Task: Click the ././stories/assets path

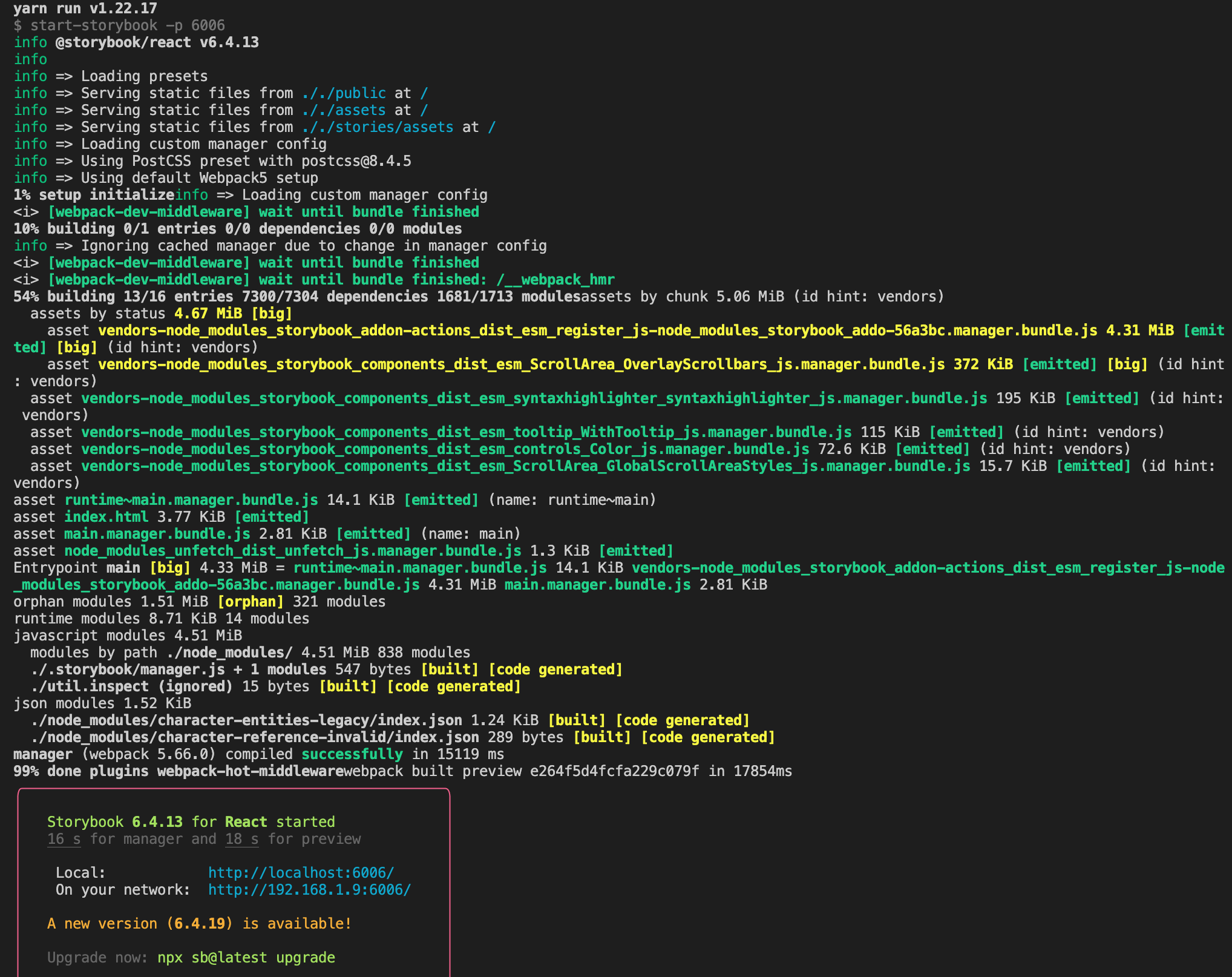Action: click(378, 127)
